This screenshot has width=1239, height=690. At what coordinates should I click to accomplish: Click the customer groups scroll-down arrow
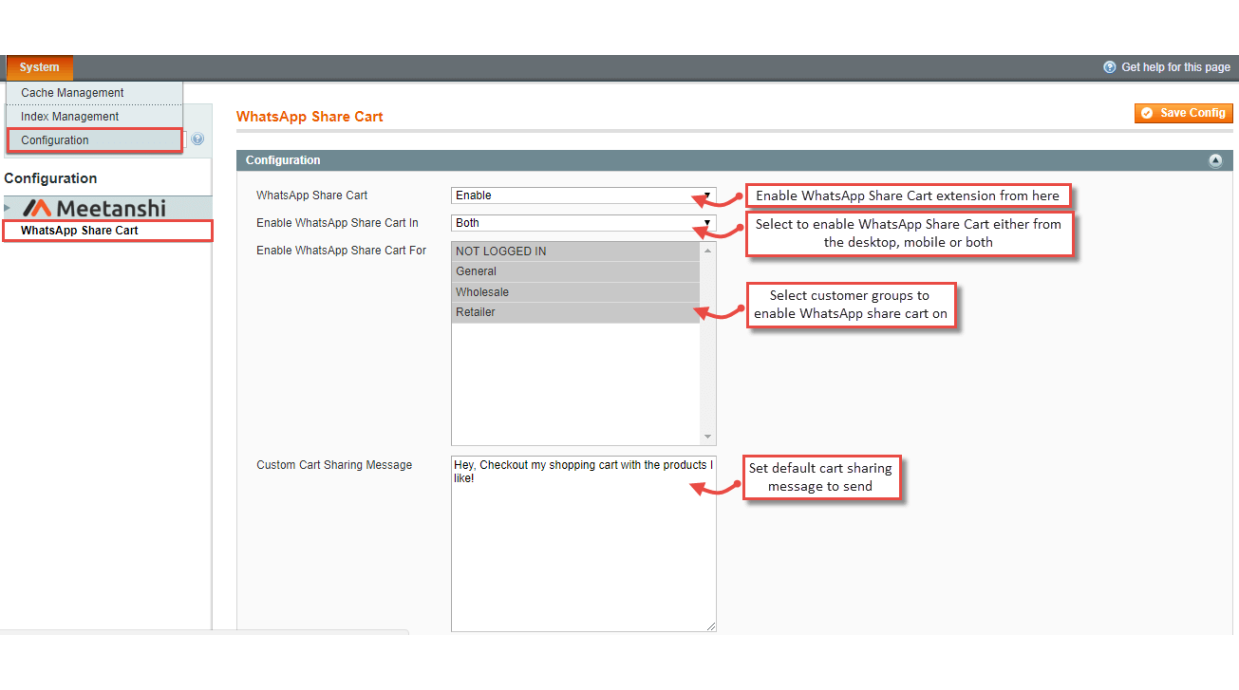click(708, 437)
